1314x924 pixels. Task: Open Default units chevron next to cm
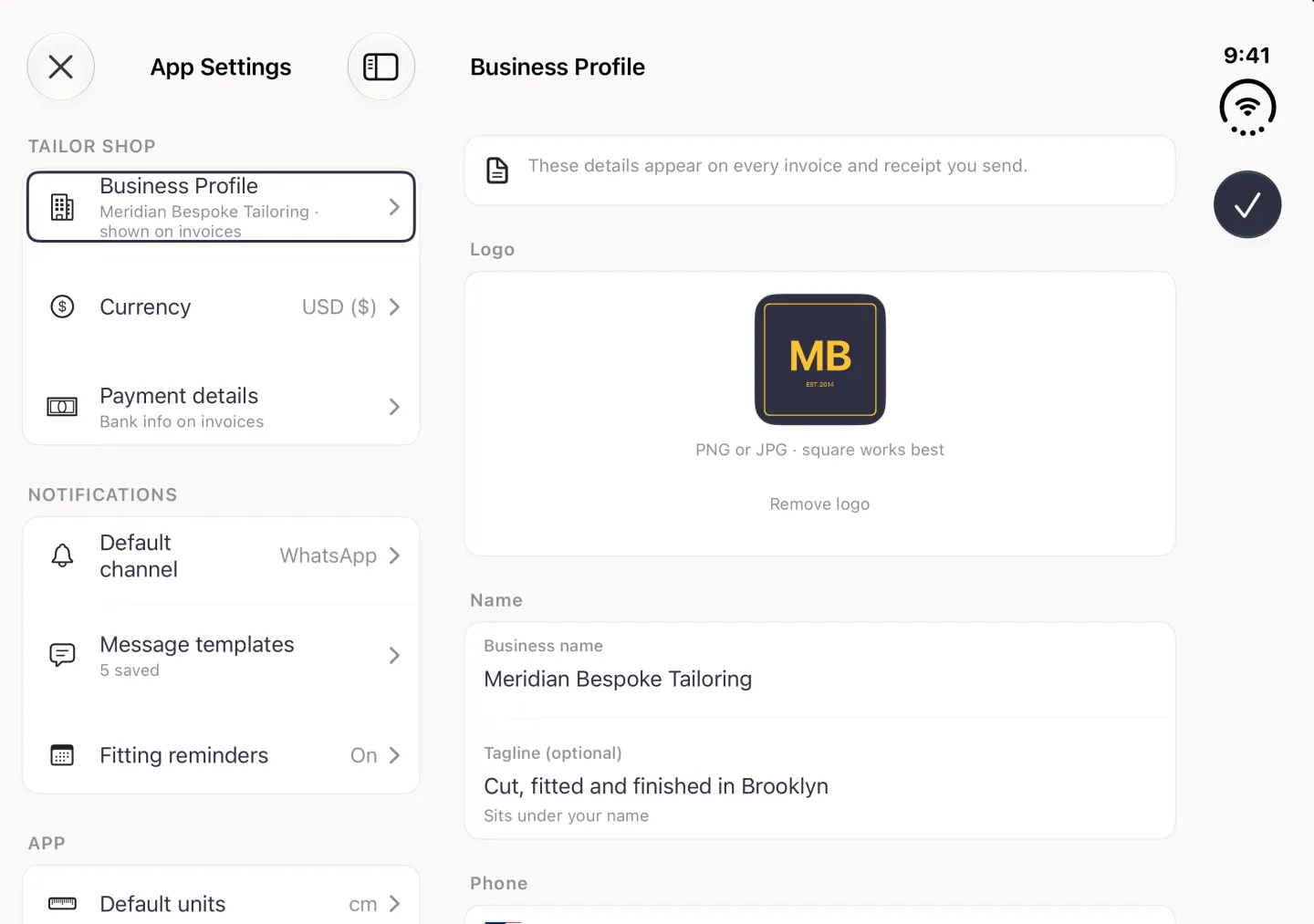[394, 904]
